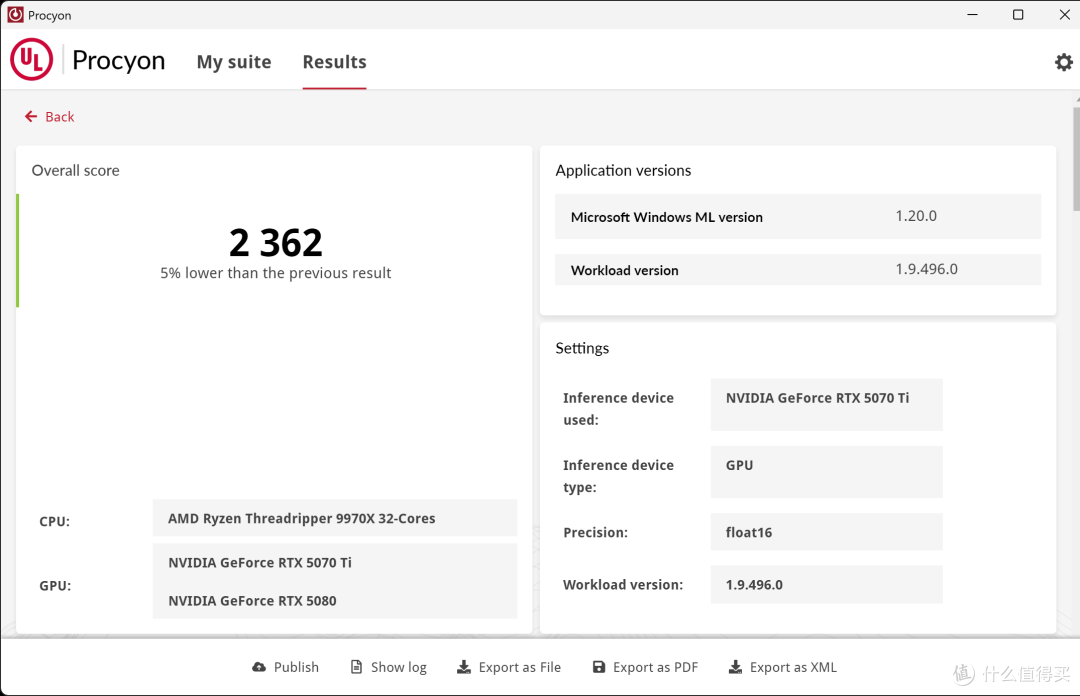Viewport: 1080px width, 696px height.
Task: Click the Inference device type: label
Action: 618,476
